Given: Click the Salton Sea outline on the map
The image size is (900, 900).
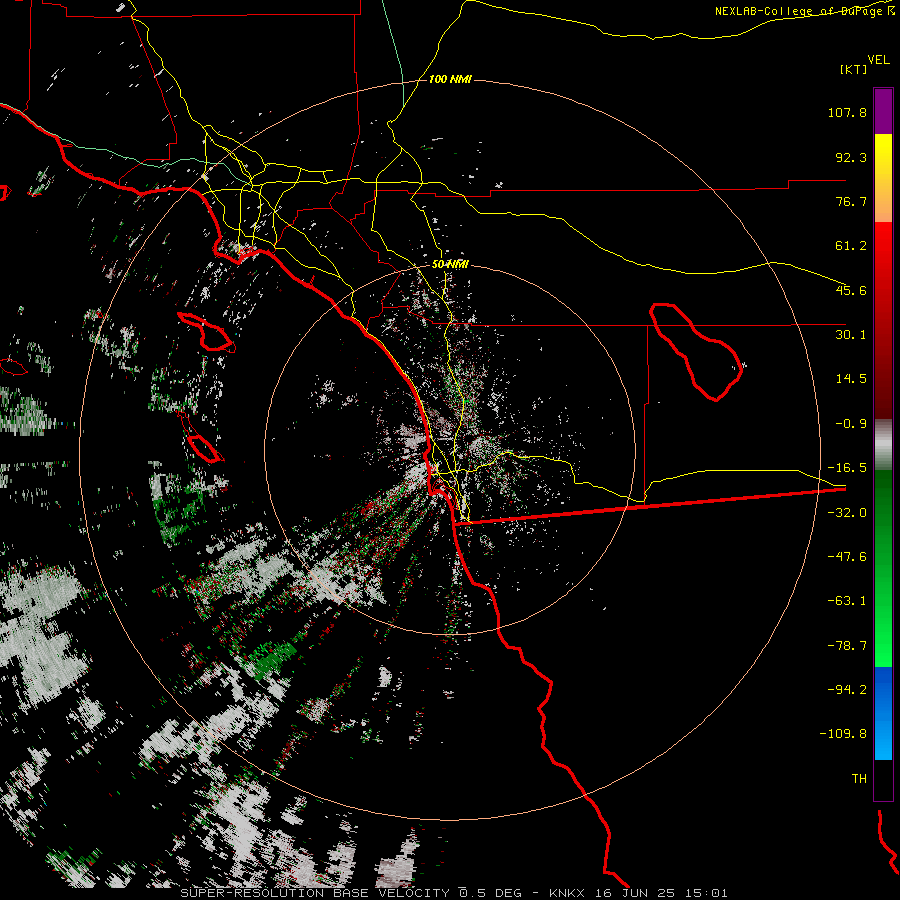Looking at the screenshot, I should point(696,351).
